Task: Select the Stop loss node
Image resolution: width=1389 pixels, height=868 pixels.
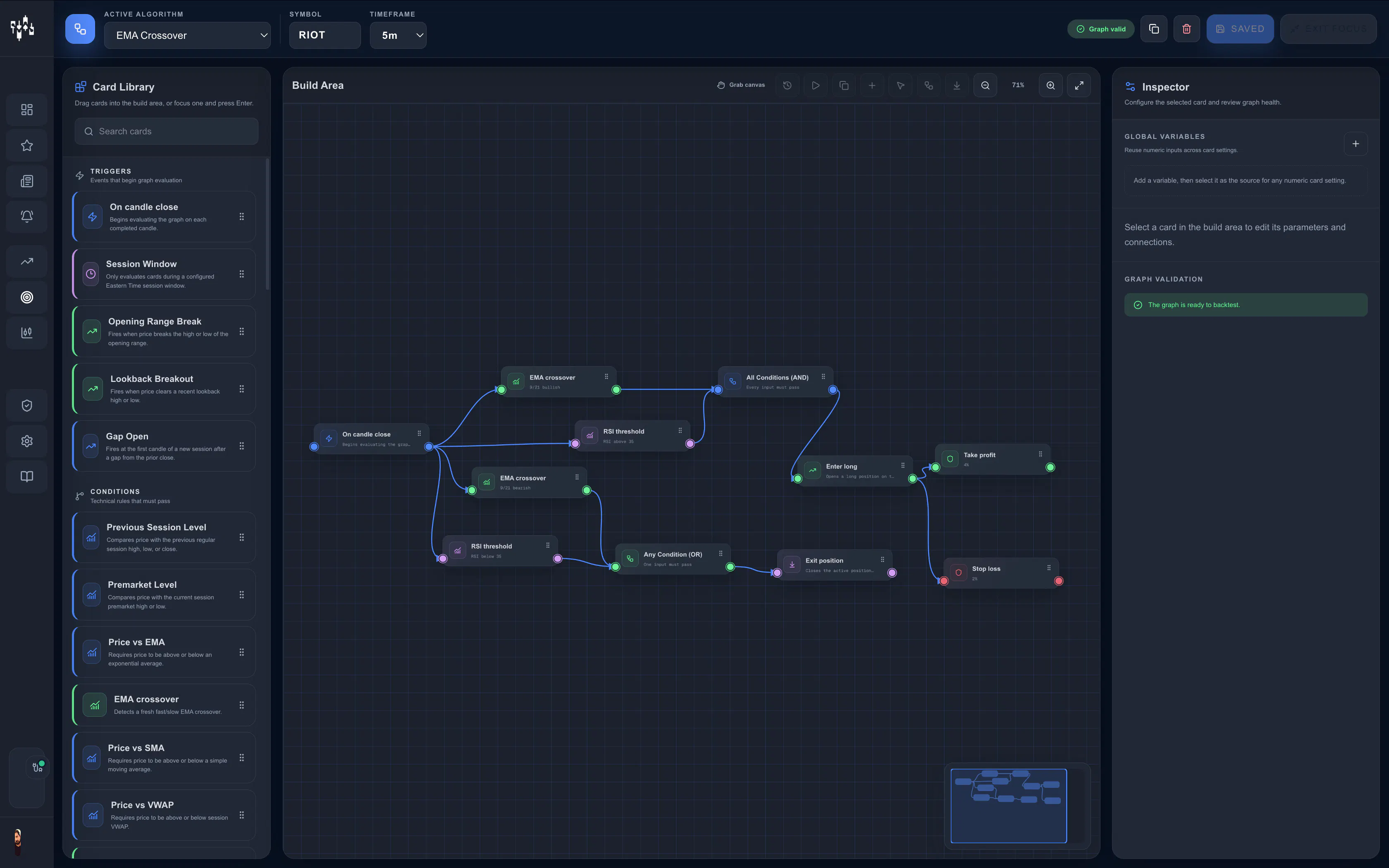Action: pyautogui.click(x=1002, y=573)
